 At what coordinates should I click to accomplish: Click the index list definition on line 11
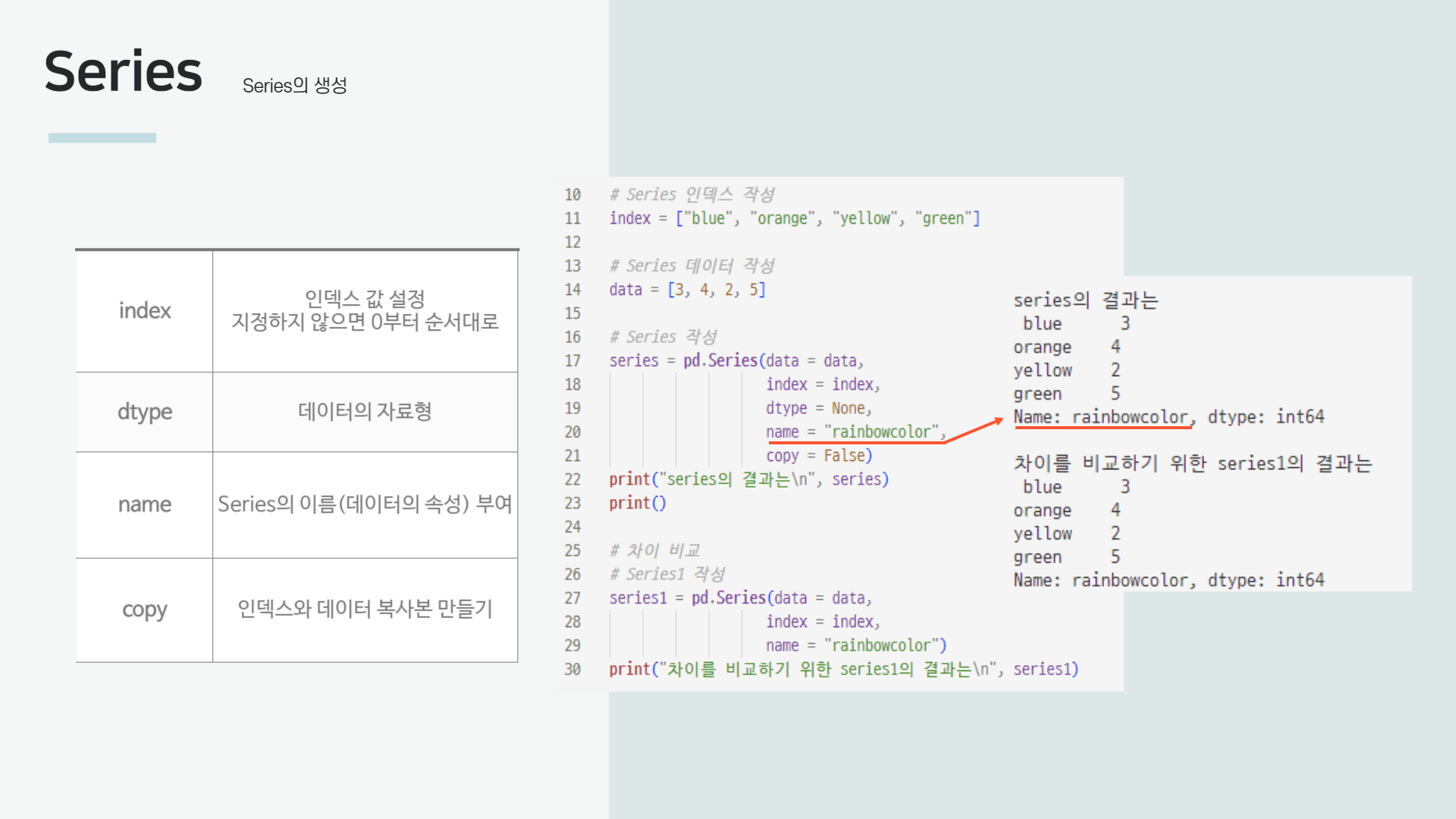(794, 218)
